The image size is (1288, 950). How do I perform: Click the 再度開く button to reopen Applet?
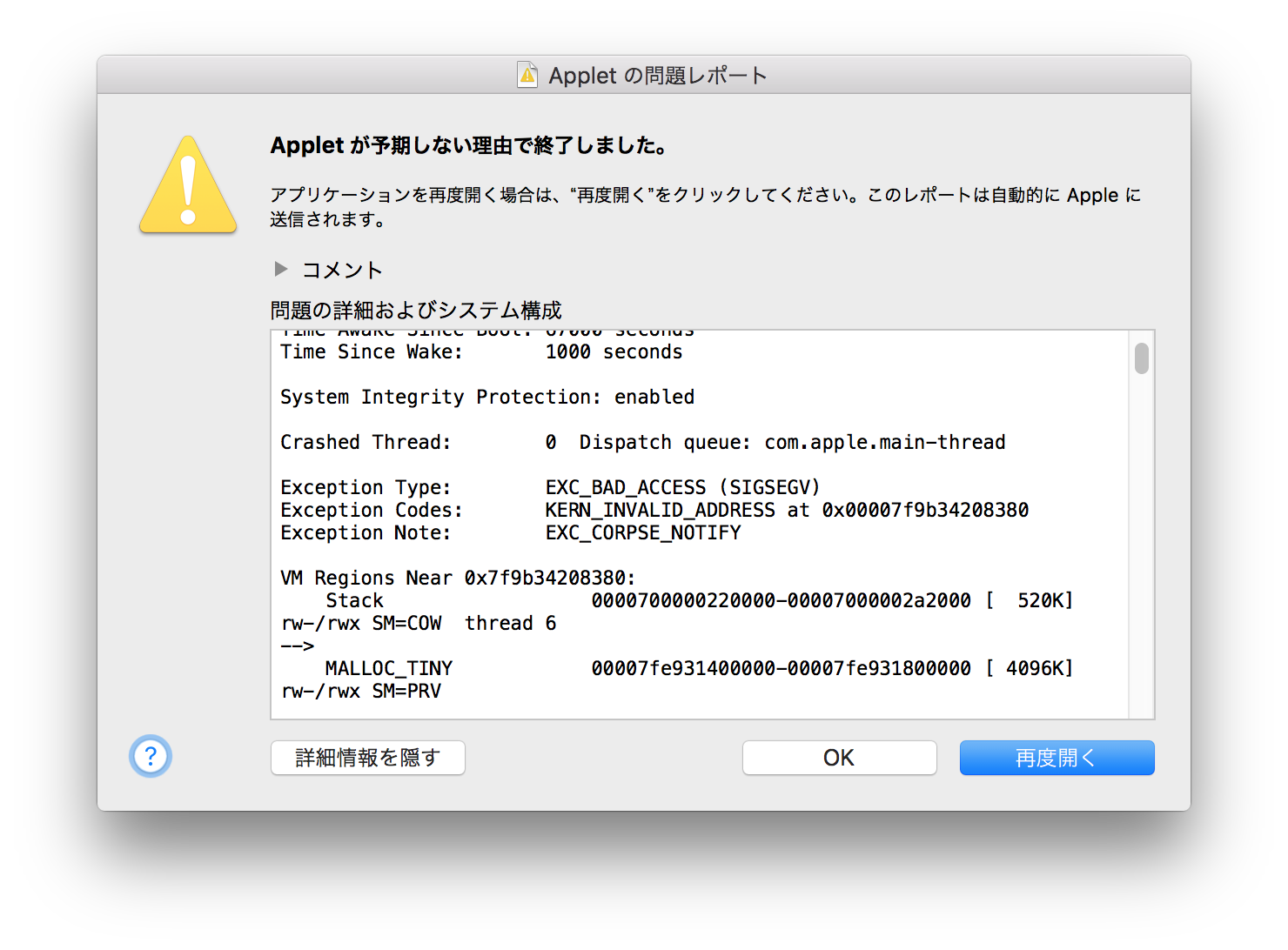pos(1056,757)
